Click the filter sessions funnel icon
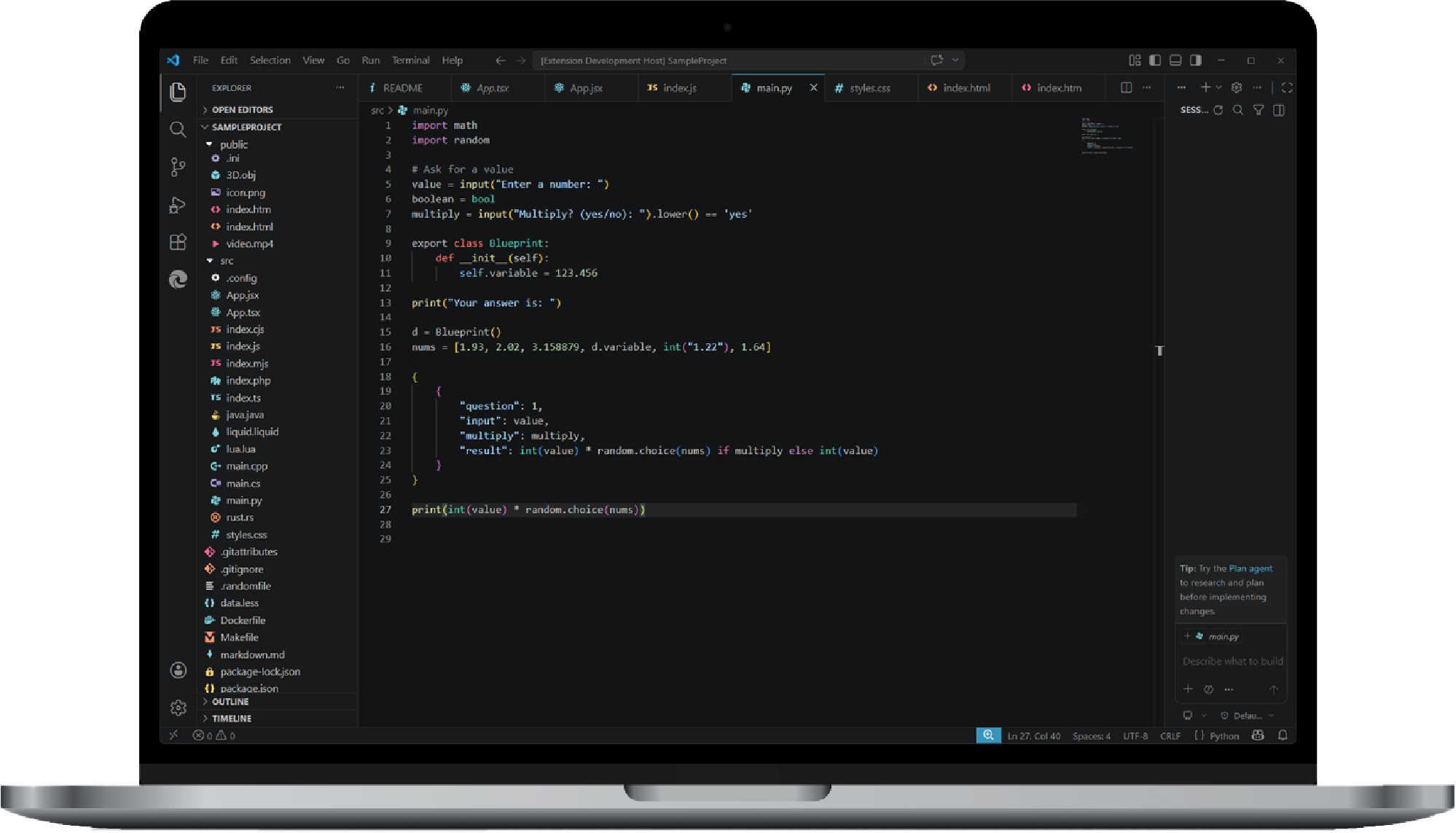The height and width of the screenshot is (833, 1456). [x=1259, y=110]
